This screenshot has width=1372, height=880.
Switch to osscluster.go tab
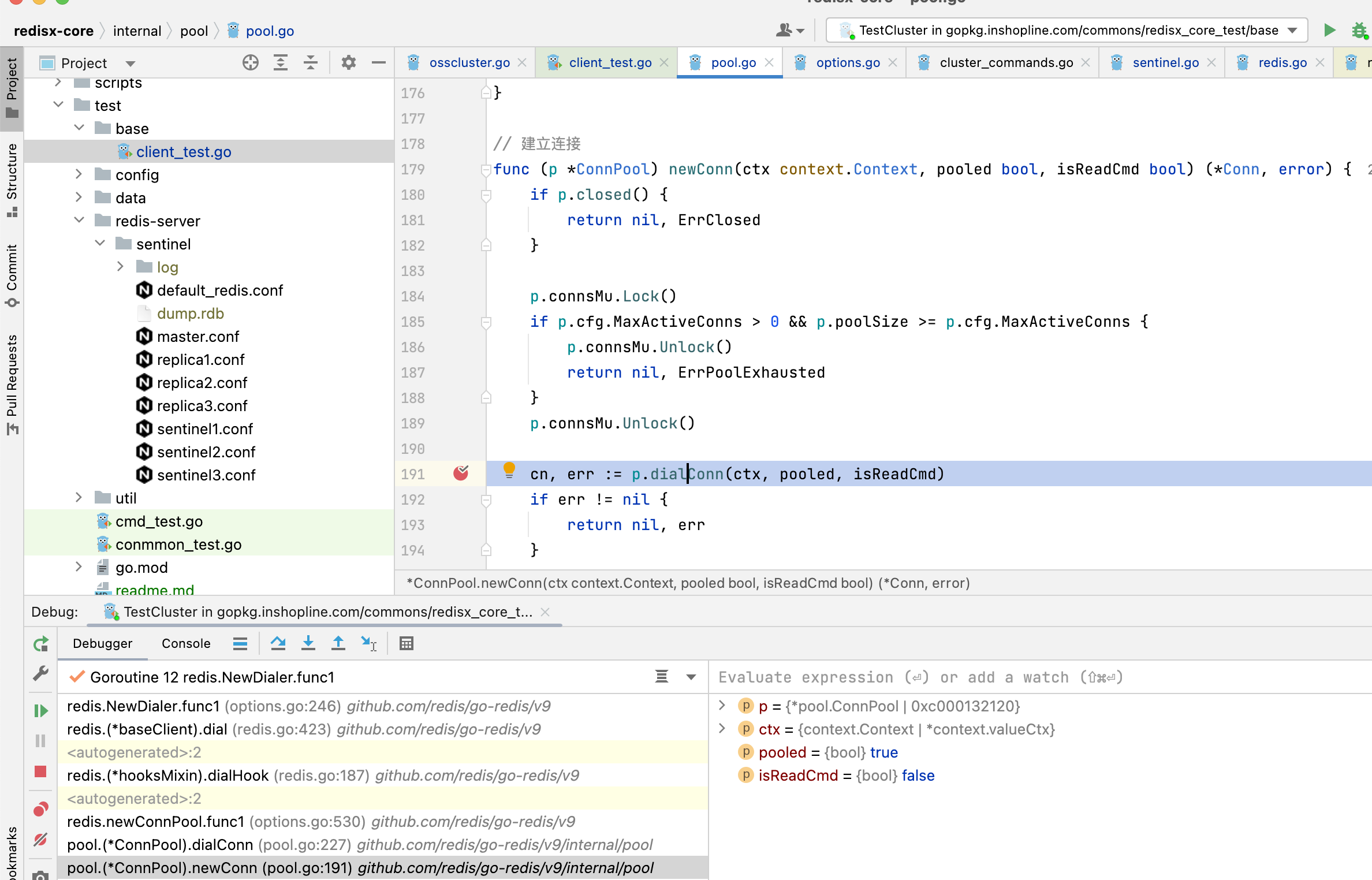click(x=469, y=62)
